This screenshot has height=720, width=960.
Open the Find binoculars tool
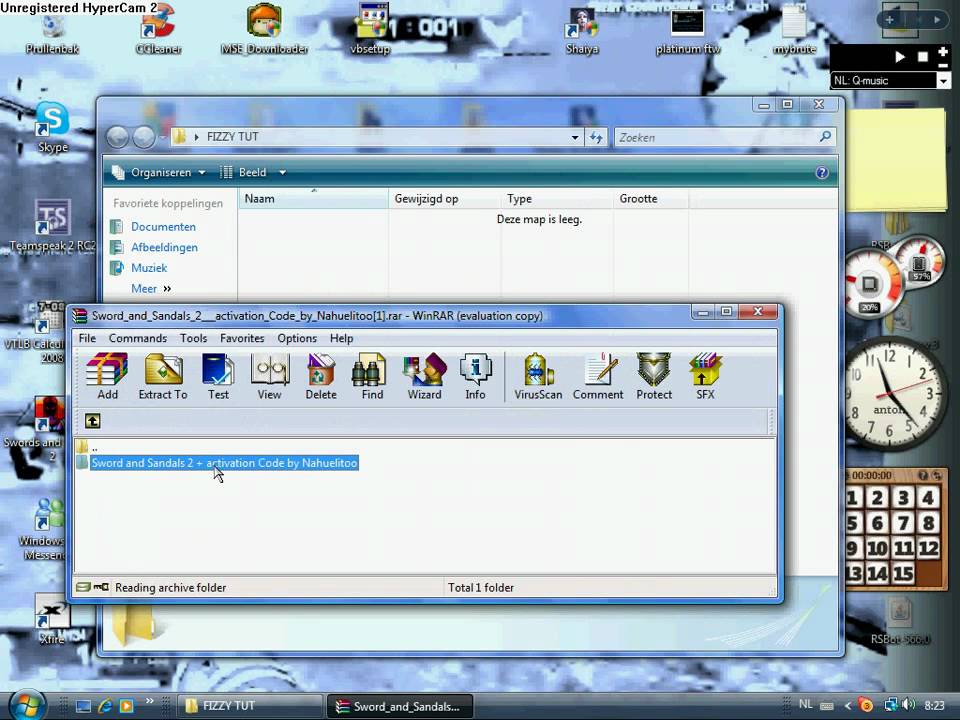click(372, 376)
